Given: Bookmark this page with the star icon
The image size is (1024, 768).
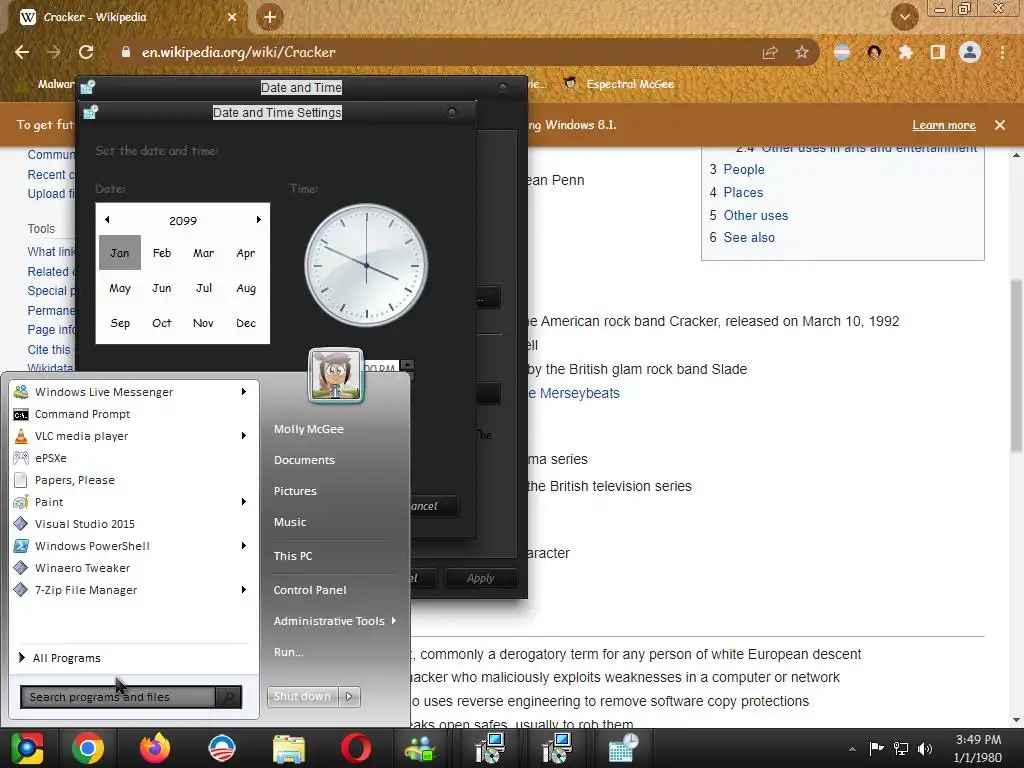Looking at the screenshot, I should click(x=802, y=52).
